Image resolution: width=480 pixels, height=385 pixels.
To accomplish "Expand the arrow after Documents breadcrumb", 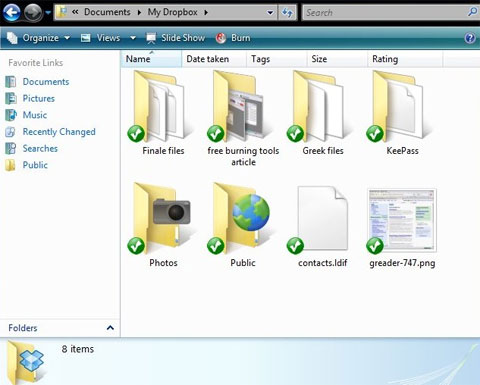I will click(x=139, y=13).
